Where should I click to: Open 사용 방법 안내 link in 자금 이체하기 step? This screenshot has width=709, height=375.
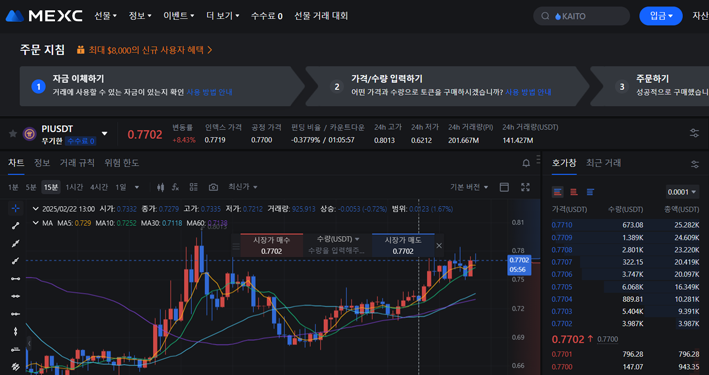click(x=209, y=92)
